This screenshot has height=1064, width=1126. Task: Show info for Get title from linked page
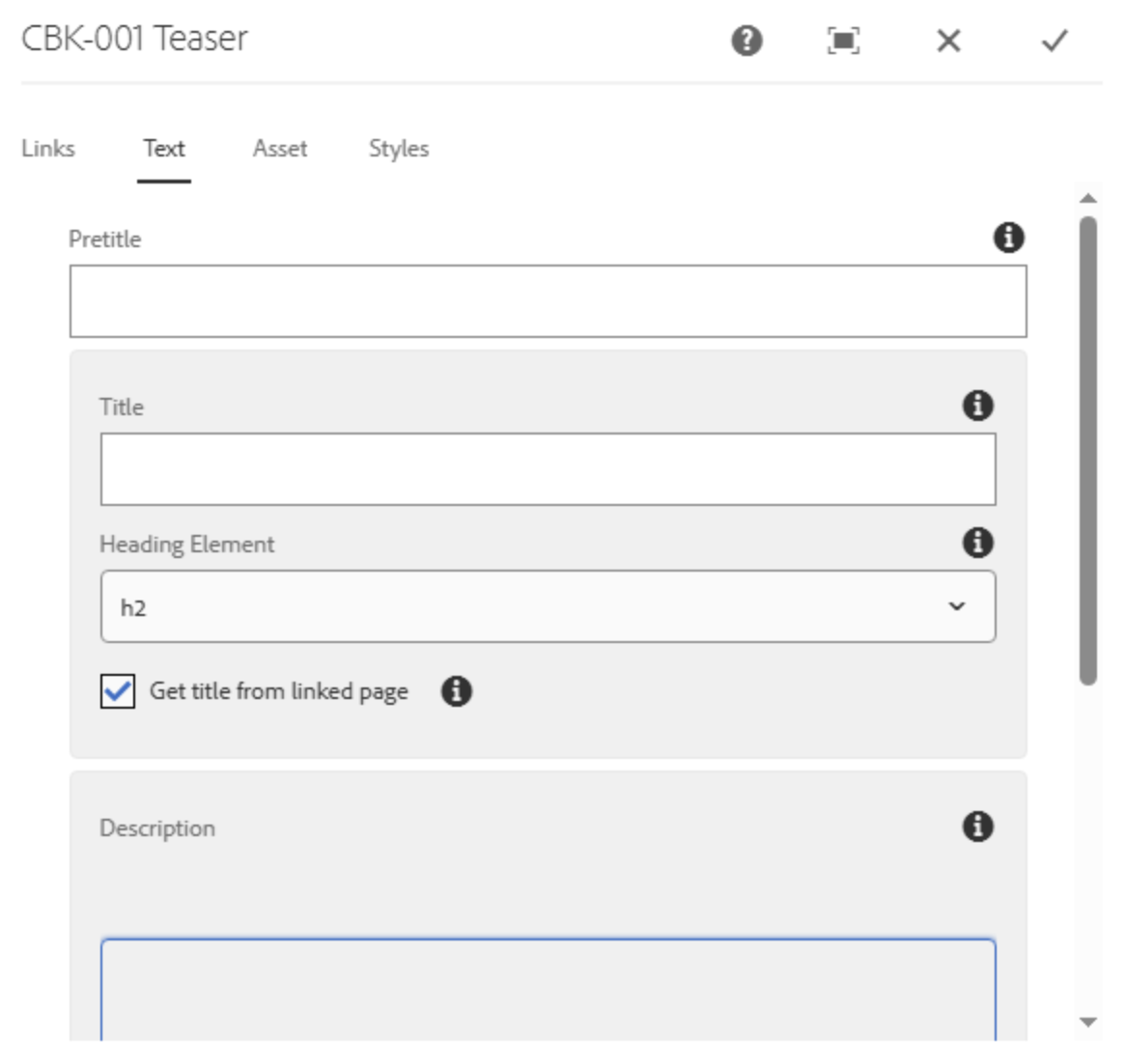point(456,691)
